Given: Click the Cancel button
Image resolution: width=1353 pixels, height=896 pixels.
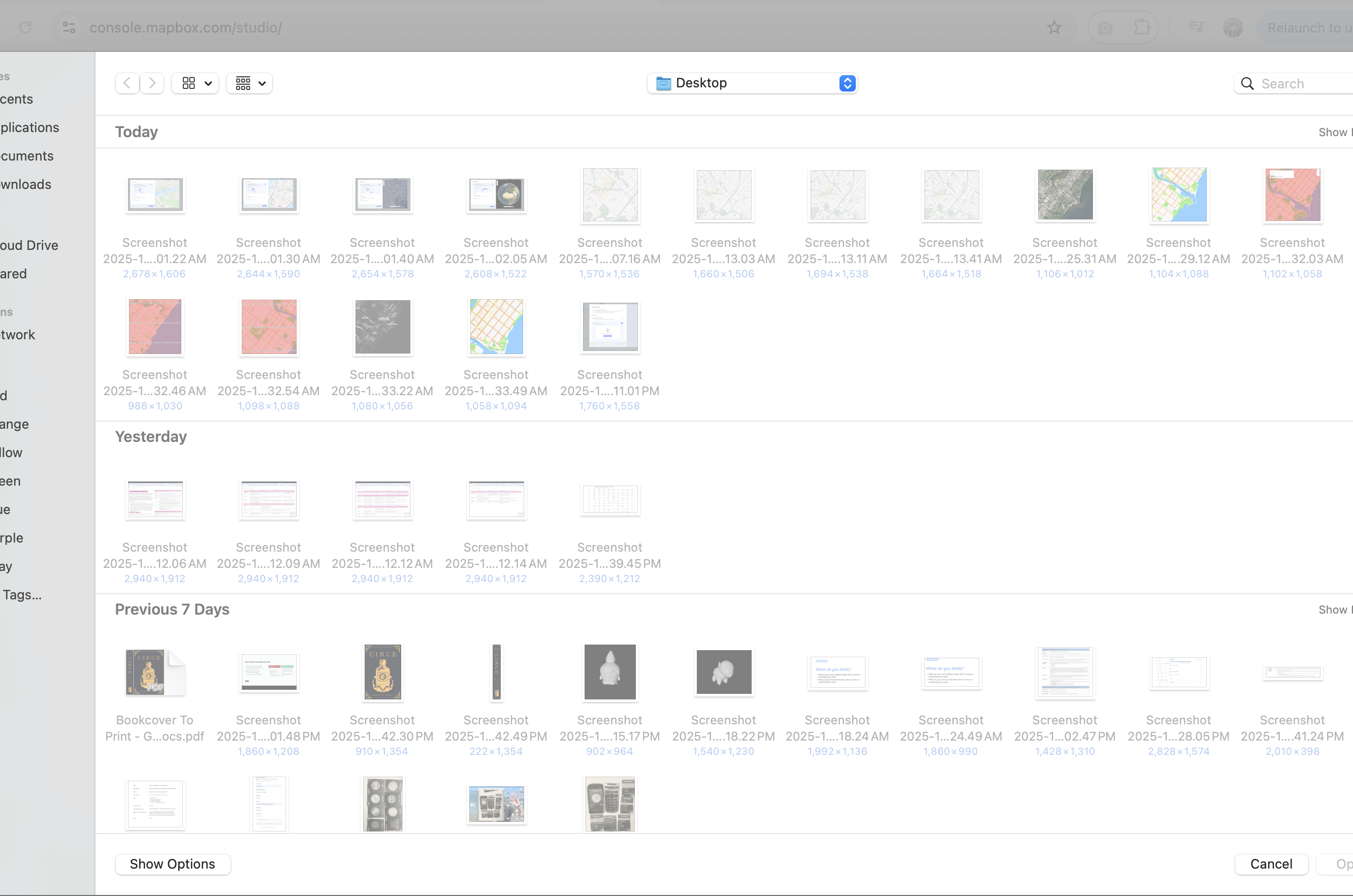Looking at the screenshot, I should (x=1271, y=863).
